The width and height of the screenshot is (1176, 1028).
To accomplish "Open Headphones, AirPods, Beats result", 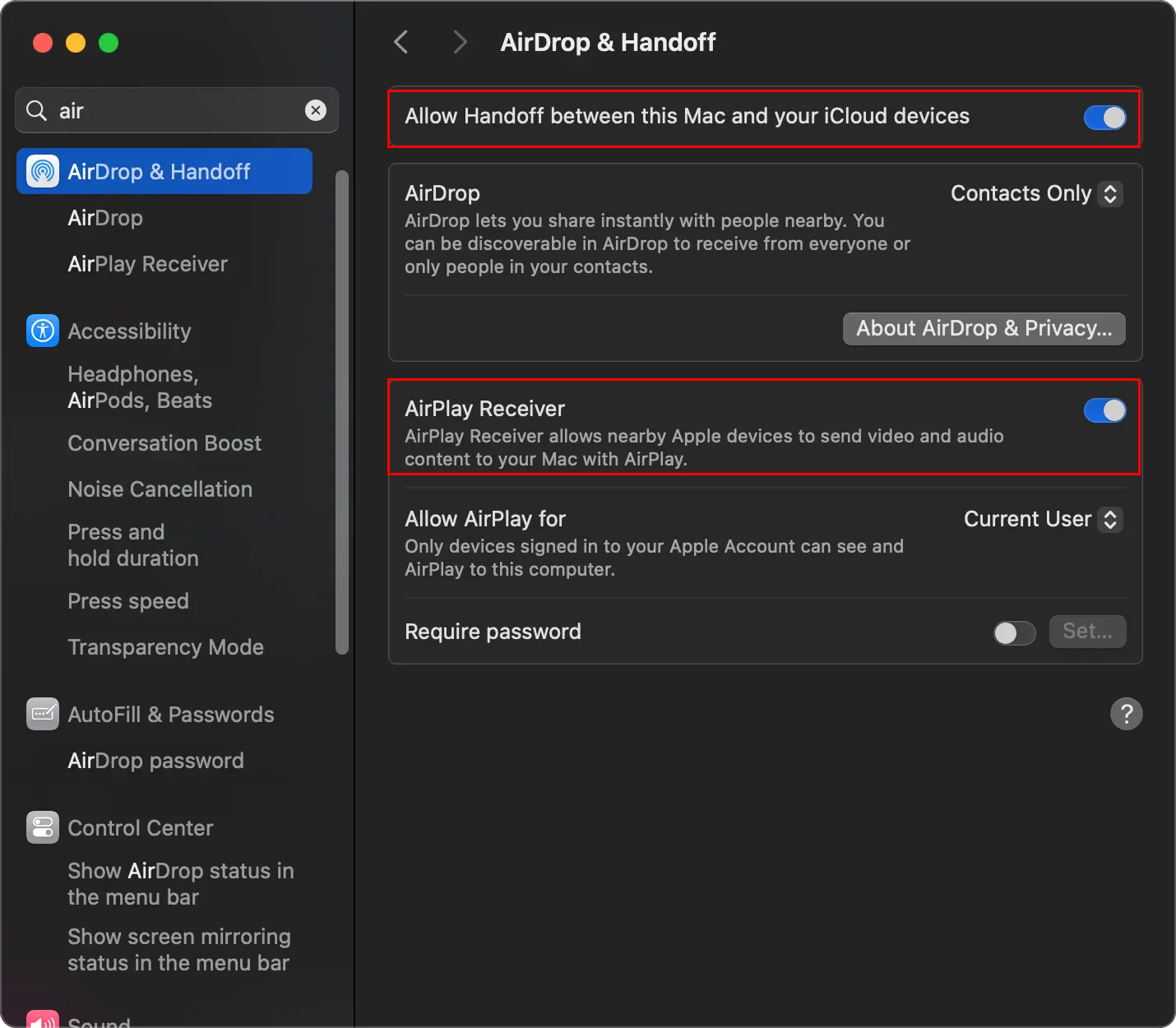I will 140,387.
